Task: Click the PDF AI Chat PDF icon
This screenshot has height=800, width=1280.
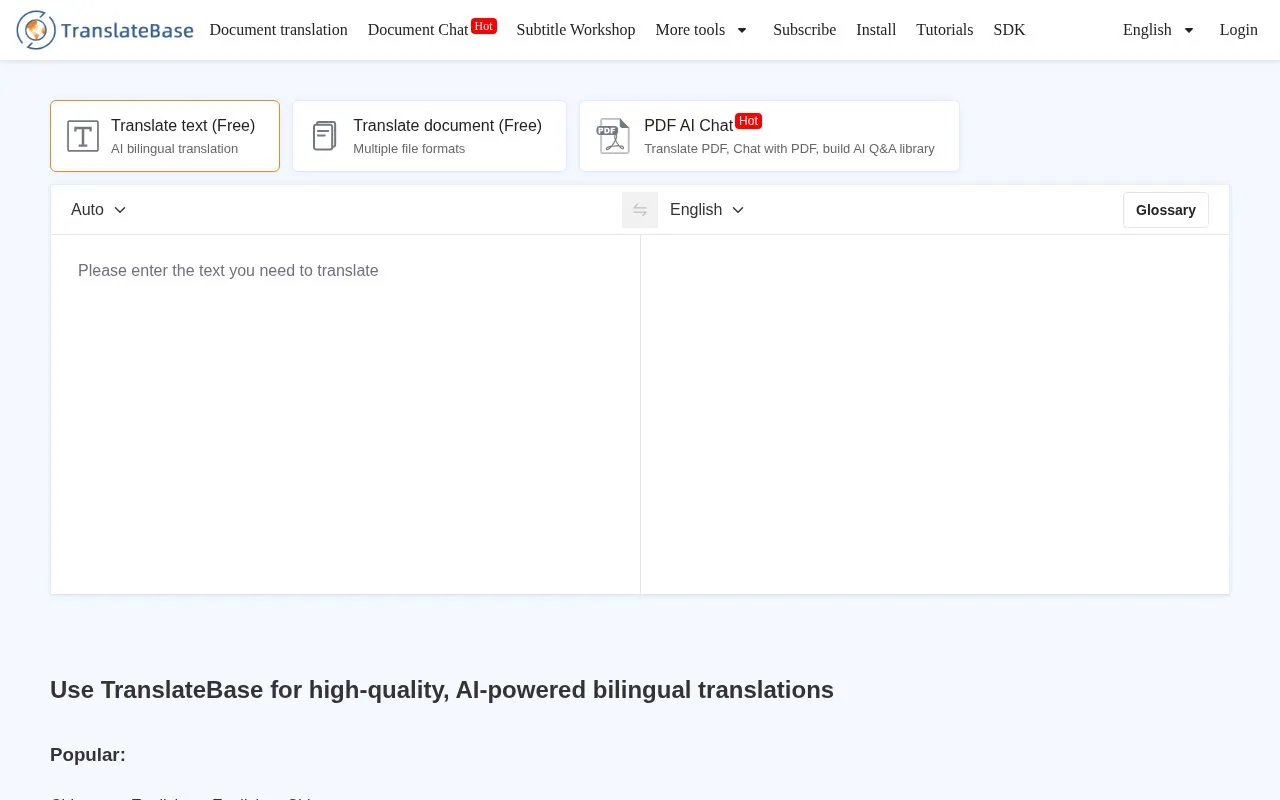Action: [x=613, y=136]
